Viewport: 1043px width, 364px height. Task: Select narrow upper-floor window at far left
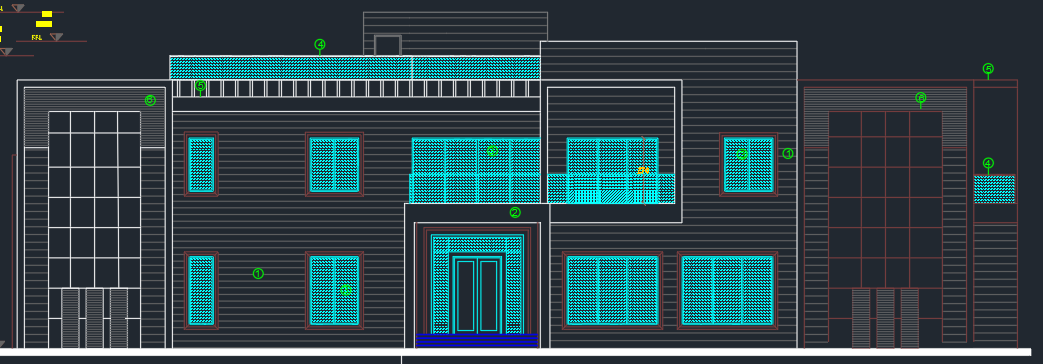click(x=202, y=164)
